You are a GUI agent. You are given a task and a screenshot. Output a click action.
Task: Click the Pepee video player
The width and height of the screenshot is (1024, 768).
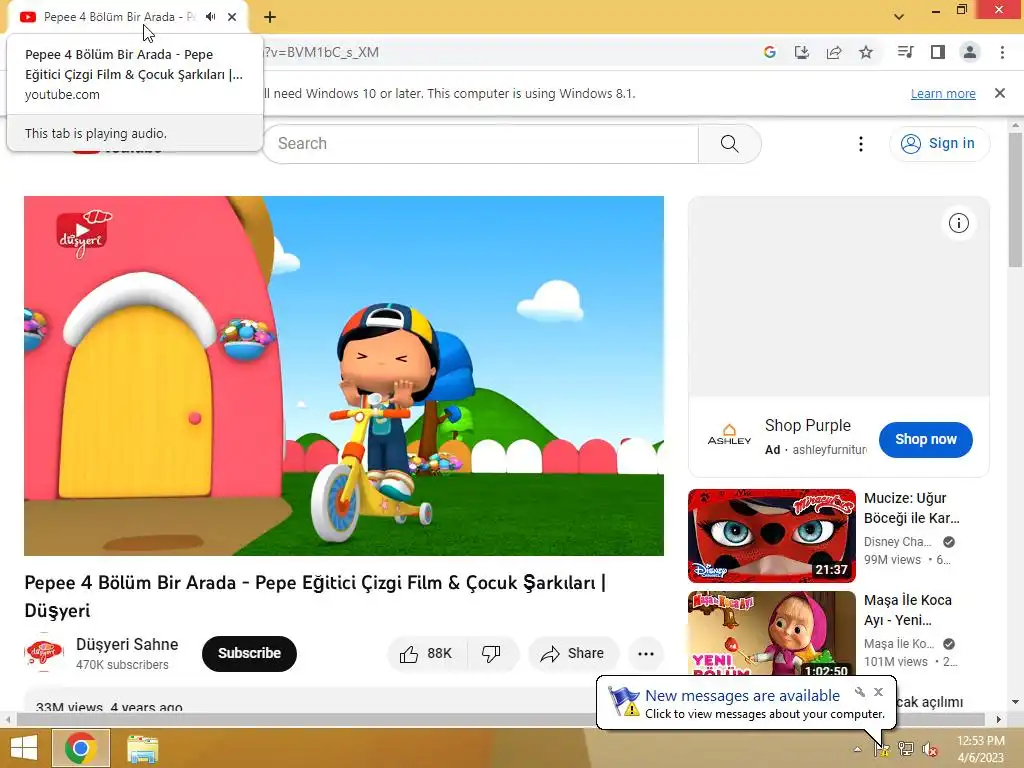point(344,376)
